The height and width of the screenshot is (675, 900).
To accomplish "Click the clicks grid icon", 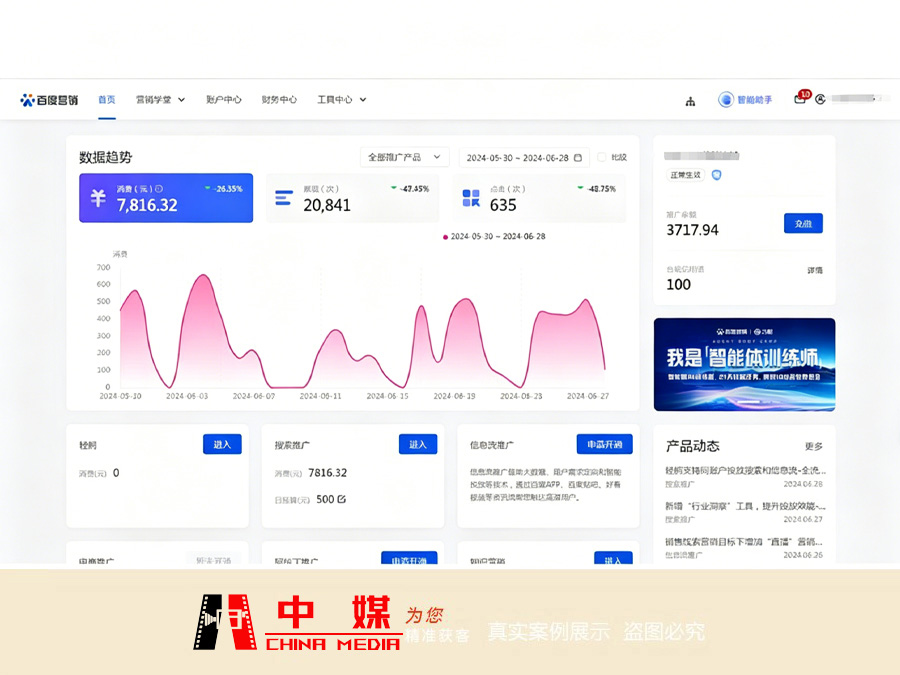I will (471, 198).
